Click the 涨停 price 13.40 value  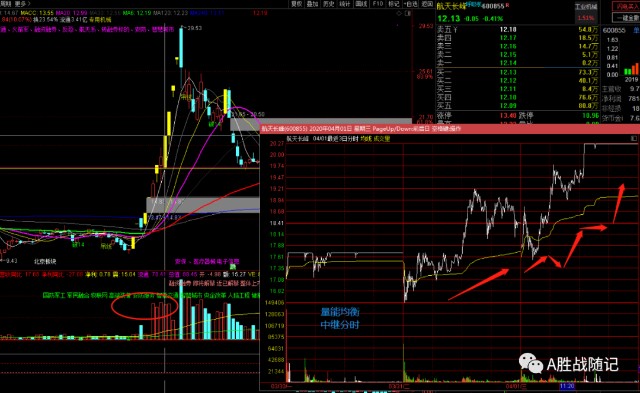[x=508, y=115]
